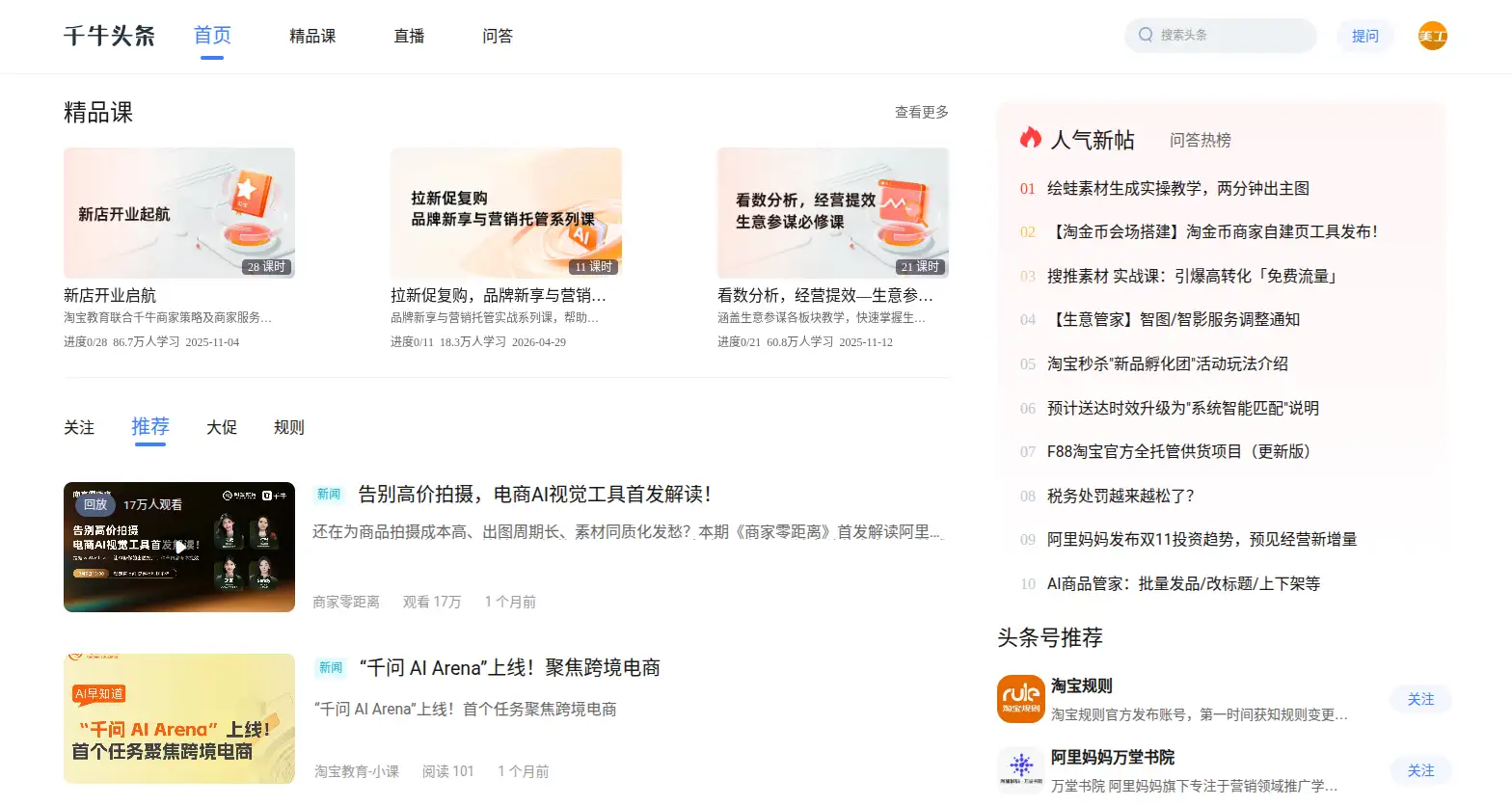Open hot post 淘宝秒杀"新品孵化团"活动玩法介绍
Image resolution: width=1512 pixels, height=806 pixels.
[1168, 363]
